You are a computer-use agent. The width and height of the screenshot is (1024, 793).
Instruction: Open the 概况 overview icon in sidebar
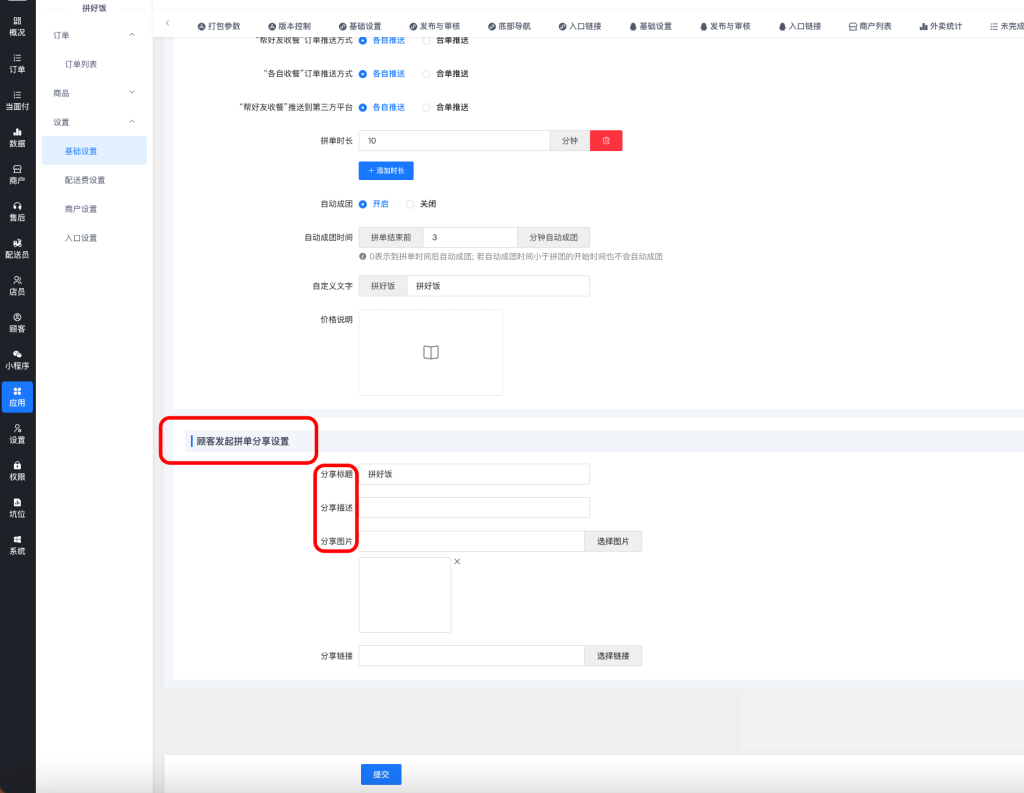point(17,20)
